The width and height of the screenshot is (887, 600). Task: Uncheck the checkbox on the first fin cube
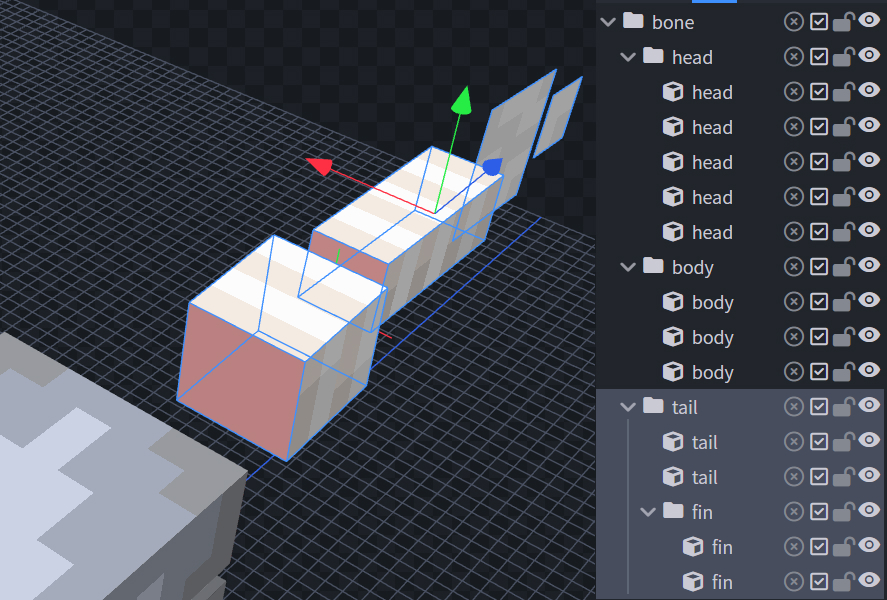coord(819,547)
